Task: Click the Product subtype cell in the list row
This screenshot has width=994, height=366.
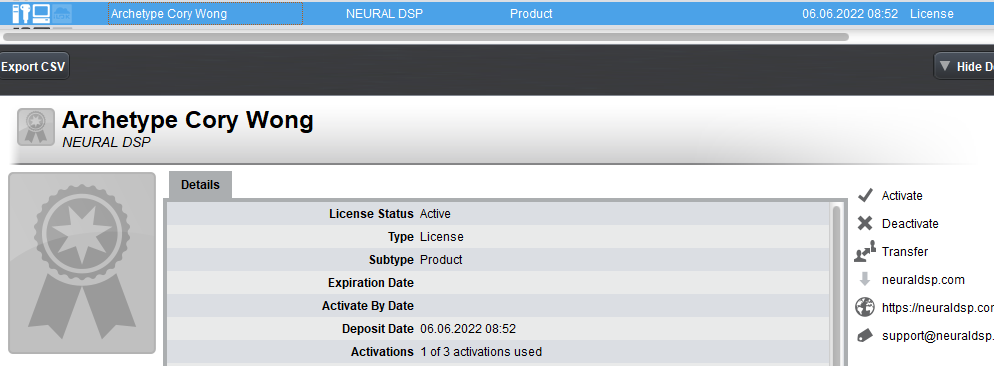Action: click(x=531, y=13)
